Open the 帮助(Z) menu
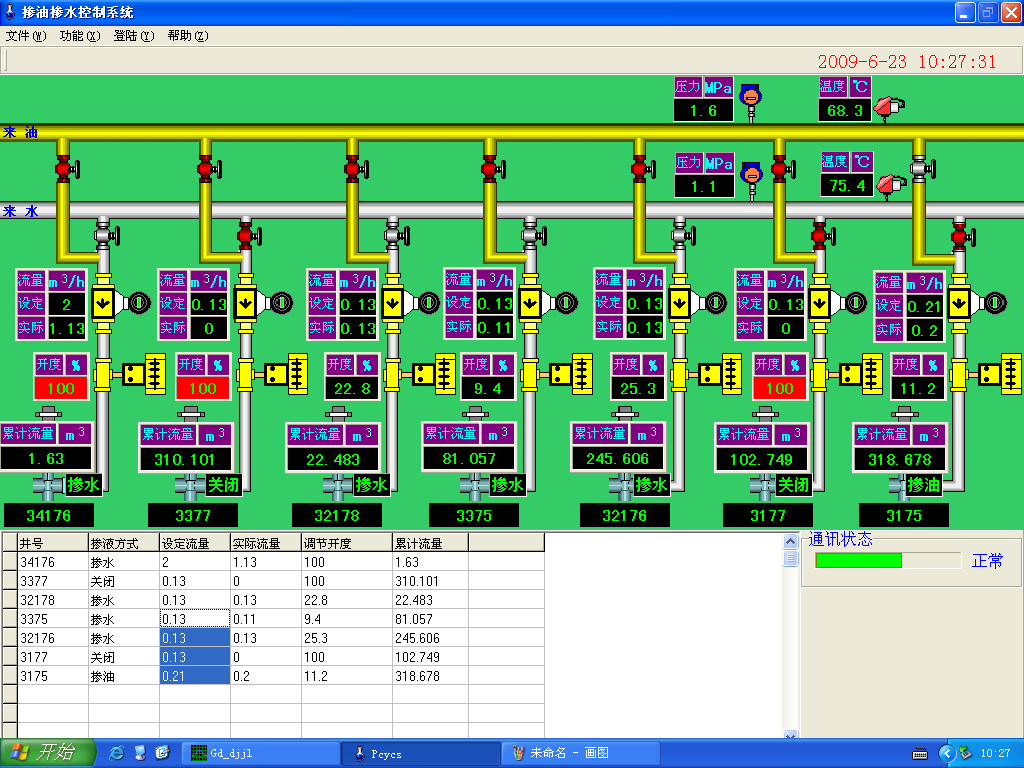 click(x=188, y=36)
